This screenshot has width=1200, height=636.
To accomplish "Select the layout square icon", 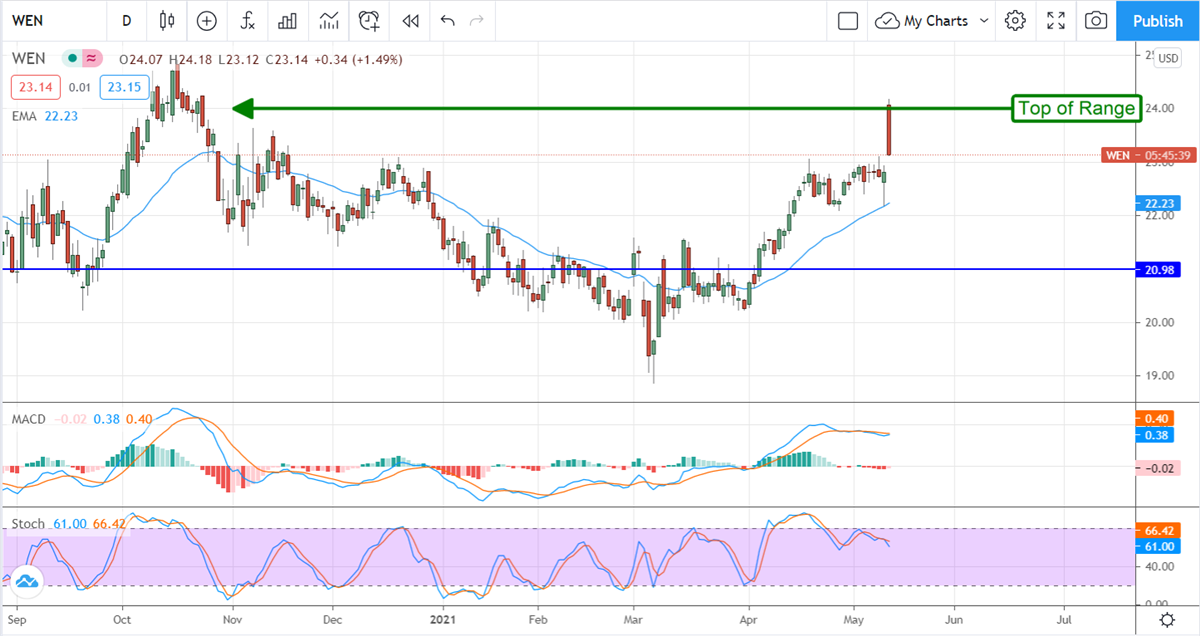I will (x=848, y=20).
